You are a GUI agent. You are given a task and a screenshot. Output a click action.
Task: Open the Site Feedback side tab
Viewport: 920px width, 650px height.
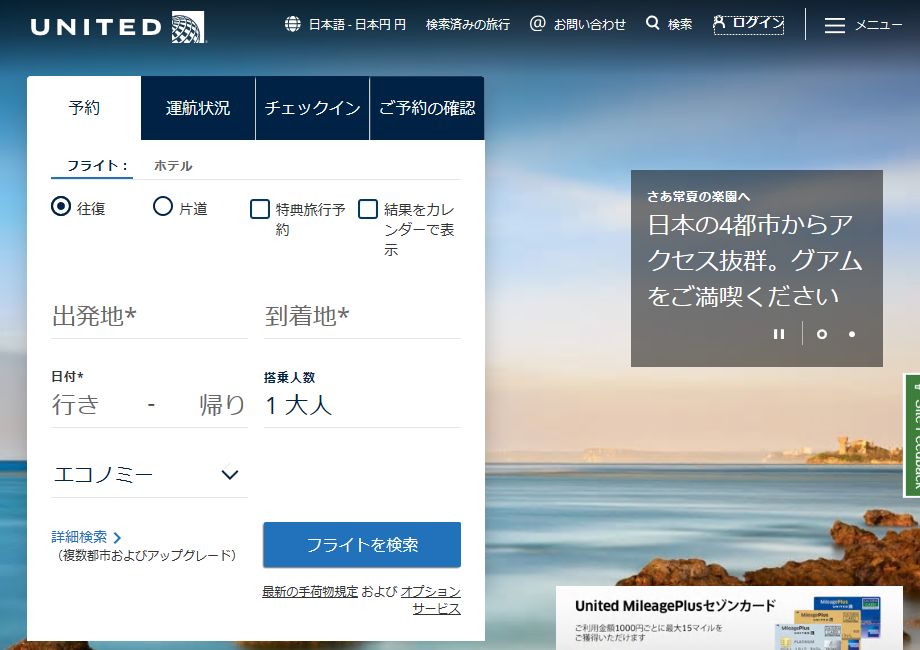point(912,435)
